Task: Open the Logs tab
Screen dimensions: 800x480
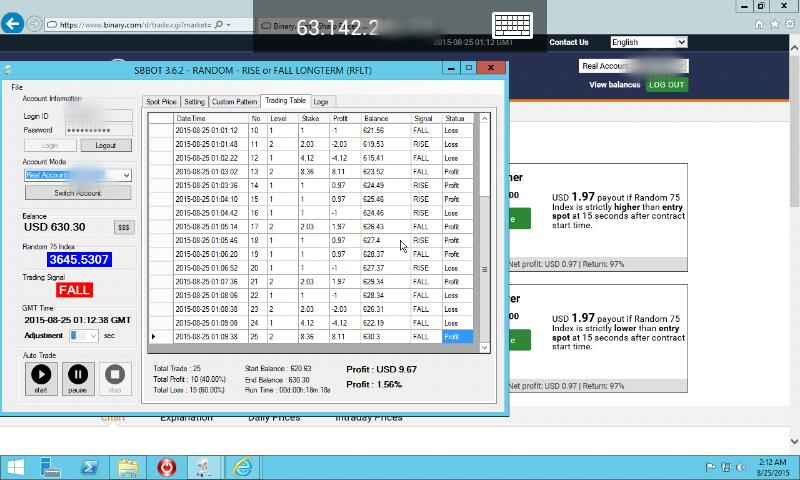Action: click(x=321, y=102)
